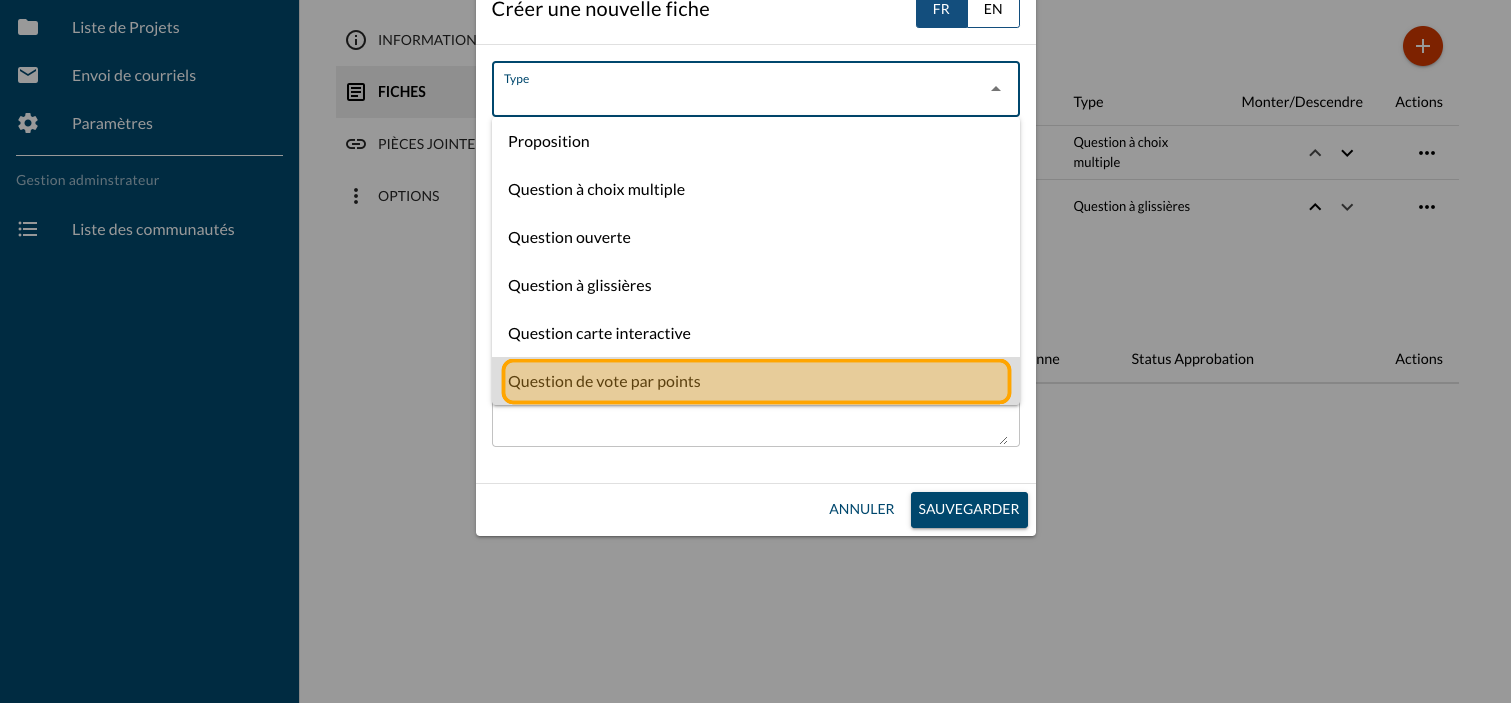Open actions menu for Question à choix multiple row
The width and height of the screenshot is (1511, 703).
(x=1426, y=153)
